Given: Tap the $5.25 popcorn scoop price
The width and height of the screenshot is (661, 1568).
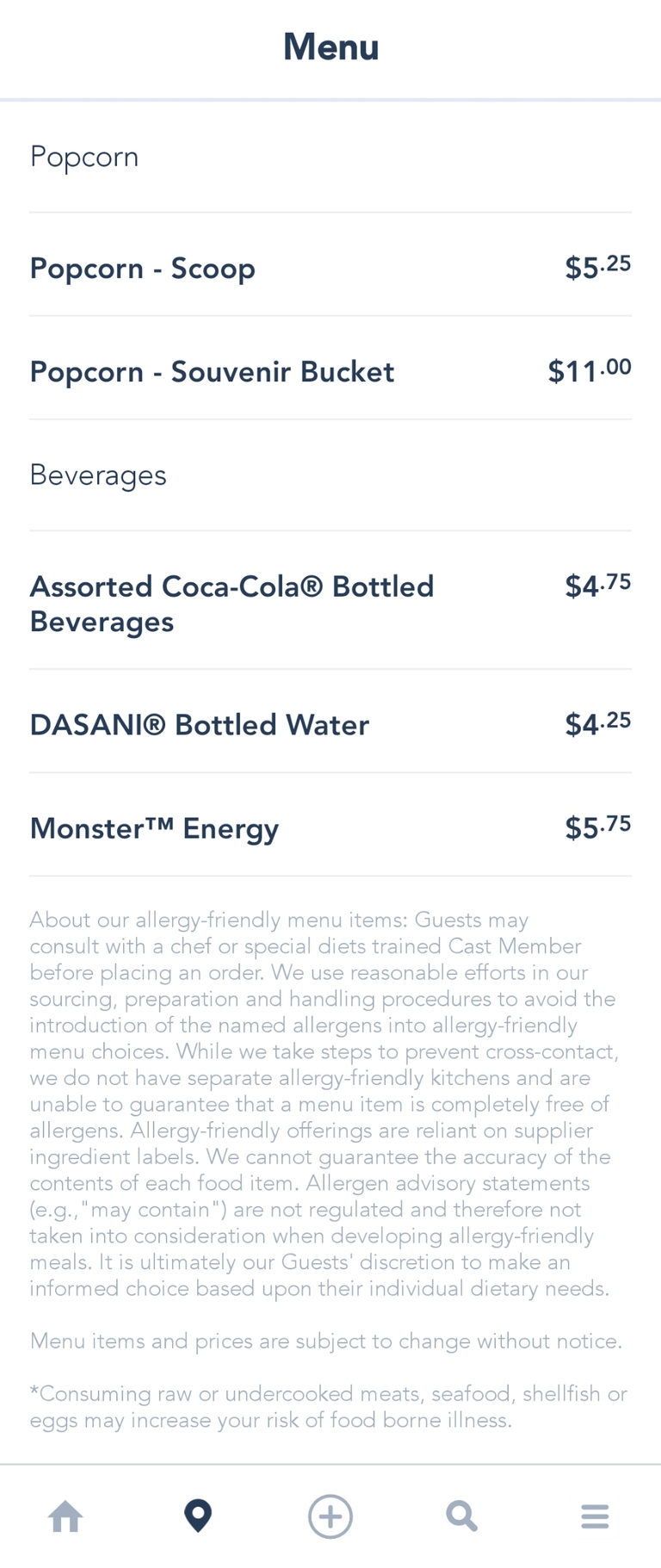Looking at the screenshot, I should click(x=597, y=268).
